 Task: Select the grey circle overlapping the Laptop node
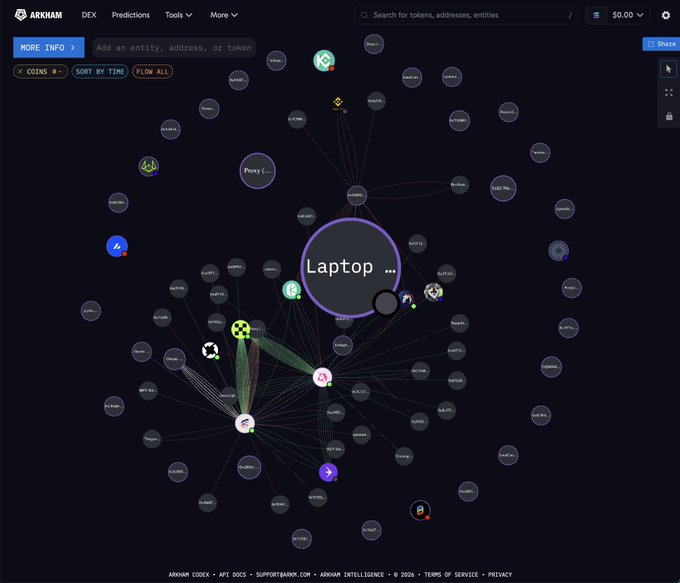[x=386, y=303]
